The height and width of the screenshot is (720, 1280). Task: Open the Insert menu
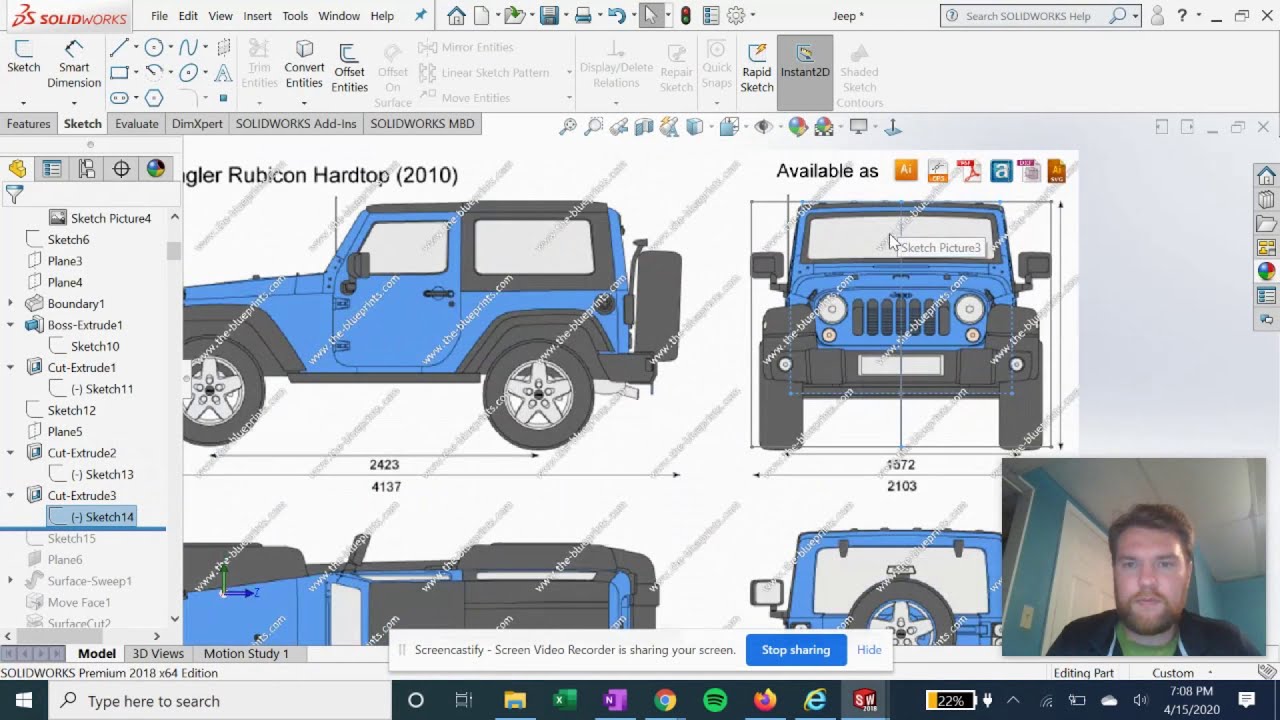(x=257, y=16)
